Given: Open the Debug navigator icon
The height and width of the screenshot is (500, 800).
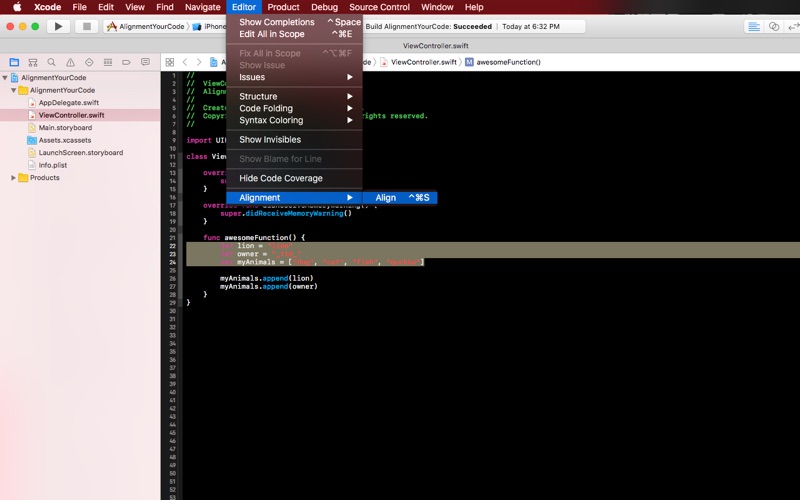Looking at the screenshot, I should (108, 62).
